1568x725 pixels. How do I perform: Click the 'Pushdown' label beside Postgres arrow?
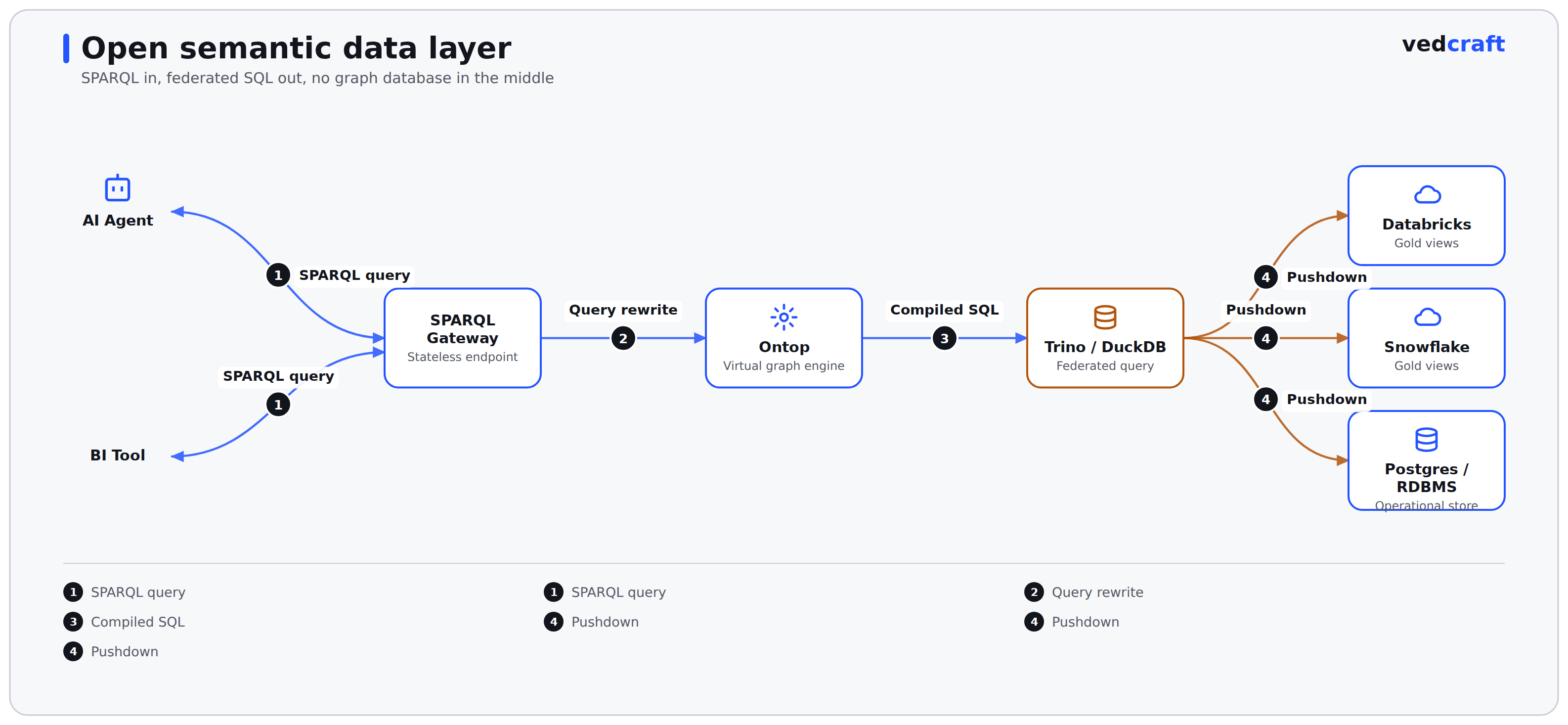[x=1326, y=399]
